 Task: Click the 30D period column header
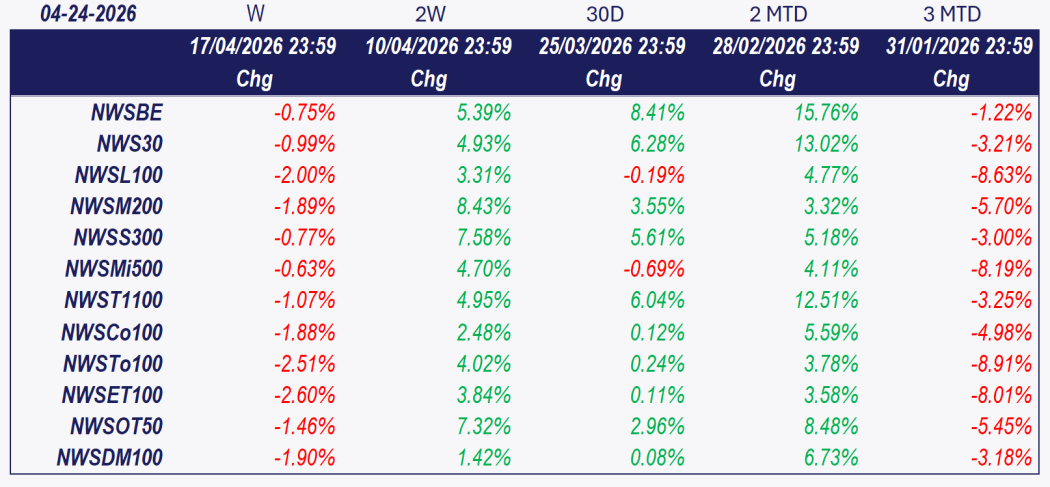click(x=604, y=15)
